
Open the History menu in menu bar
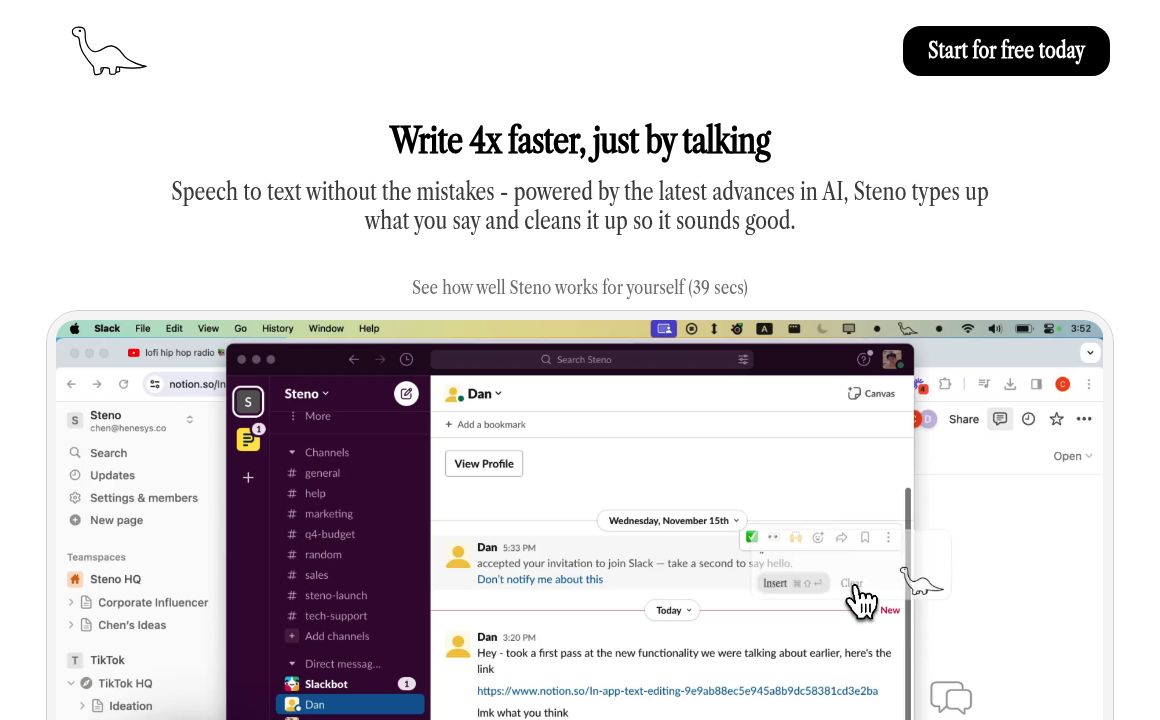(277, 329)
